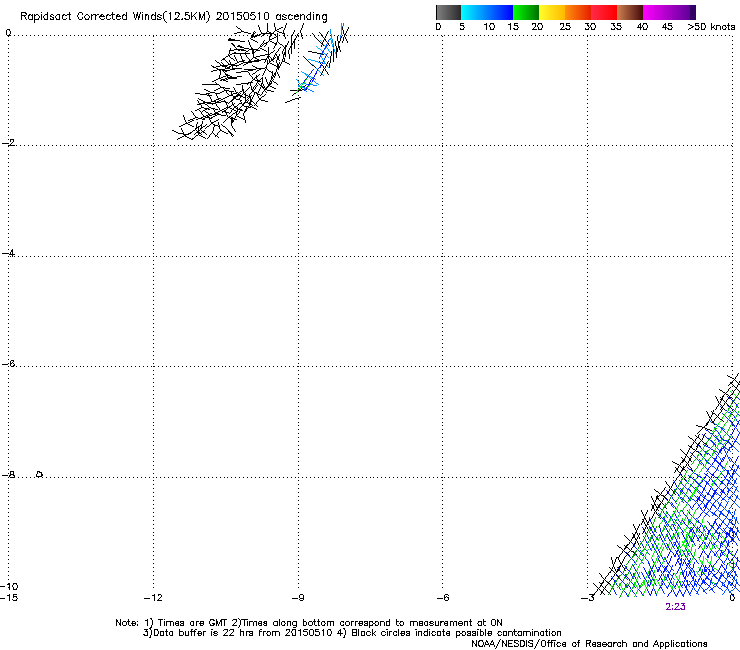Click the '>50 knots' legend label
The height and width of the screenshot is (650, 740).
point(711,27)
